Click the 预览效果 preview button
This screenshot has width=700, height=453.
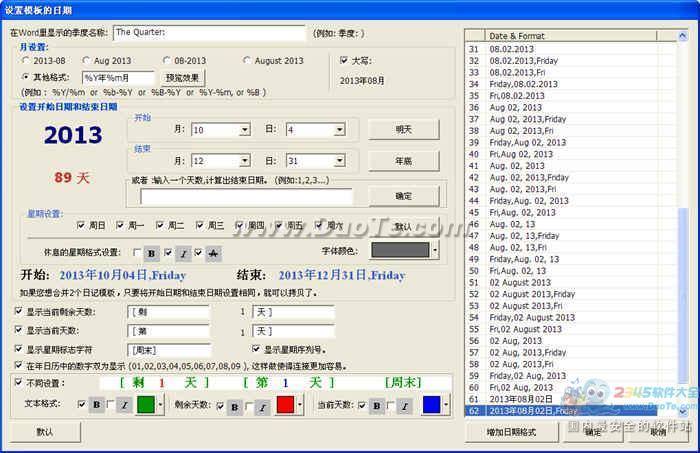point(182,78)
